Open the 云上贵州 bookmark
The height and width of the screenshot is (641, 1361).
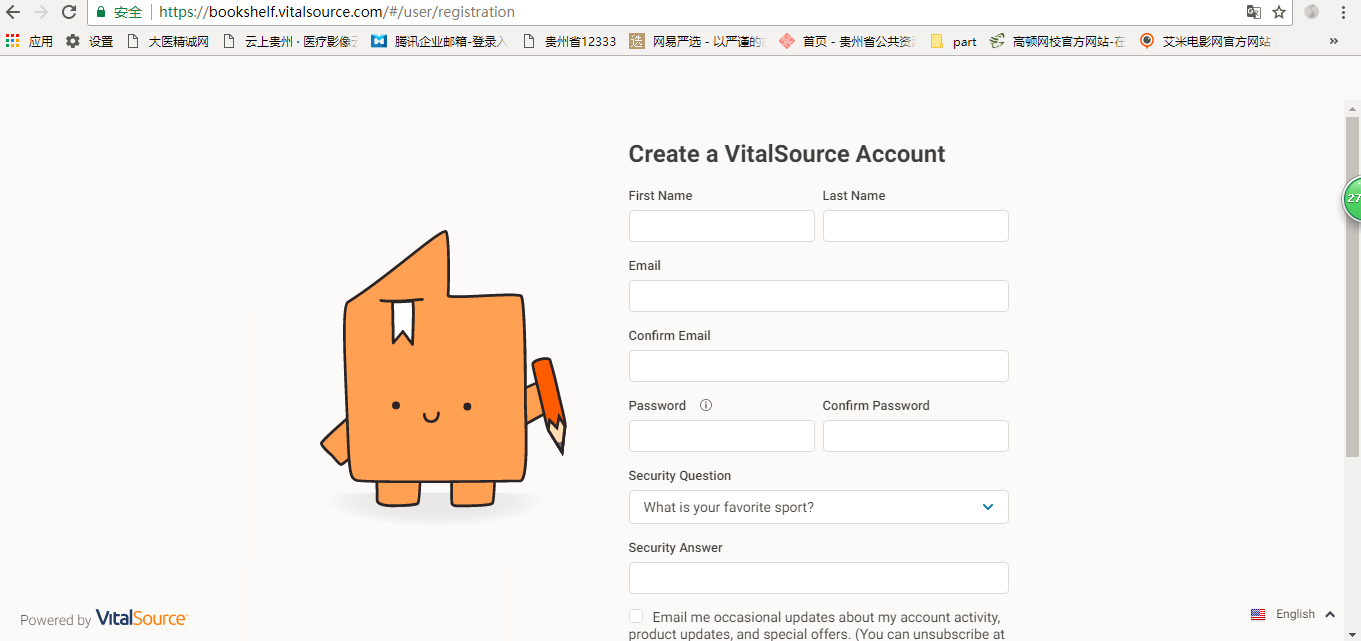290,41
